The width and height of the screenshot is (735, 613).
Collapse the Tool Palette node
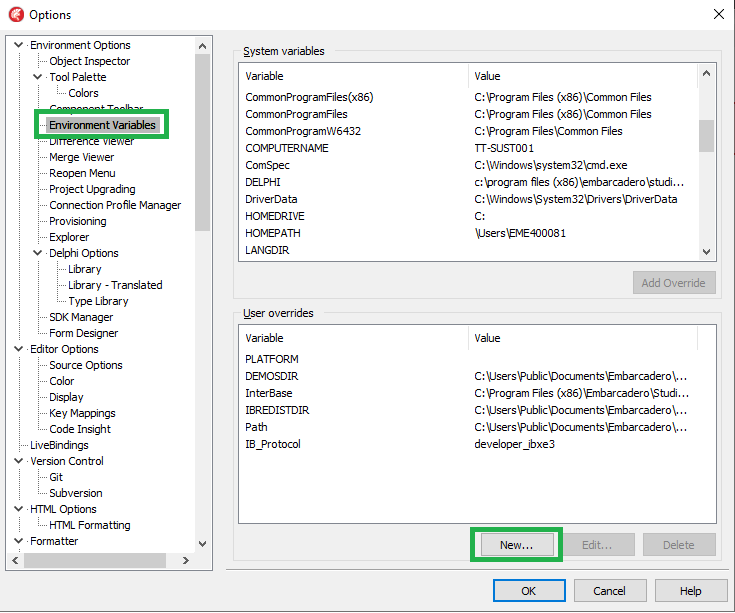(x=38, y=77)
